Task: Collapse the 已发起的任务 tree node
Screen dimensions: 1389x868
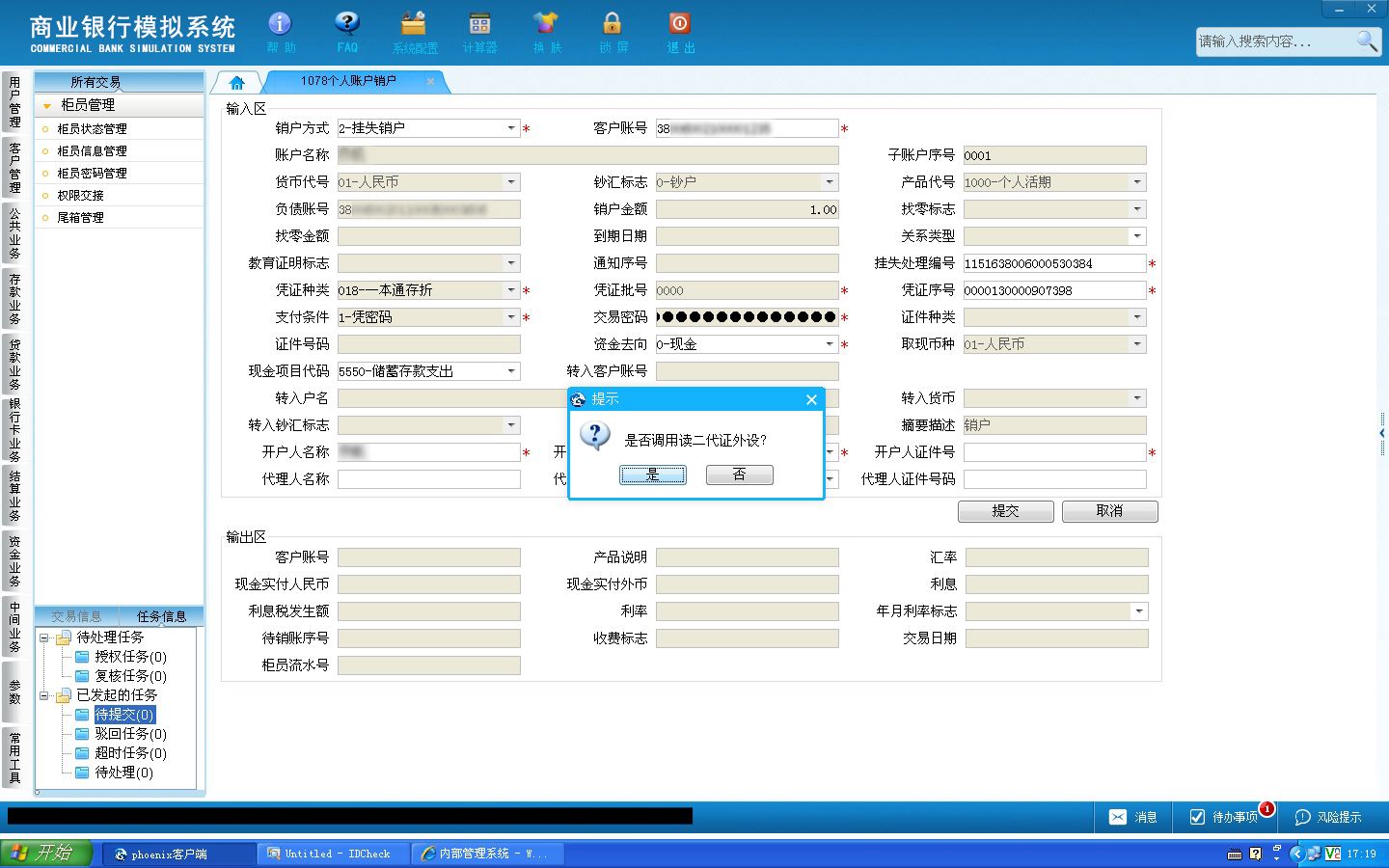Action: 43,695
